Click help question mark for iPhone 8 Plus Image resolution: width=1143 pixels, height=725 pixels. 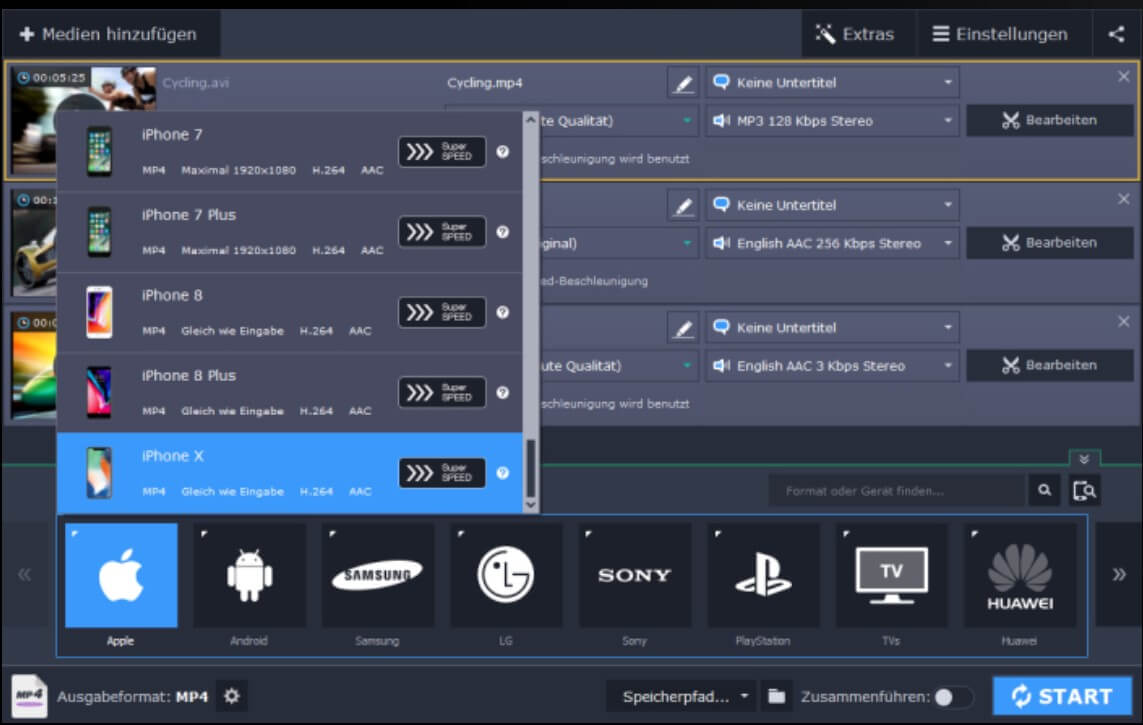[502, 392]
